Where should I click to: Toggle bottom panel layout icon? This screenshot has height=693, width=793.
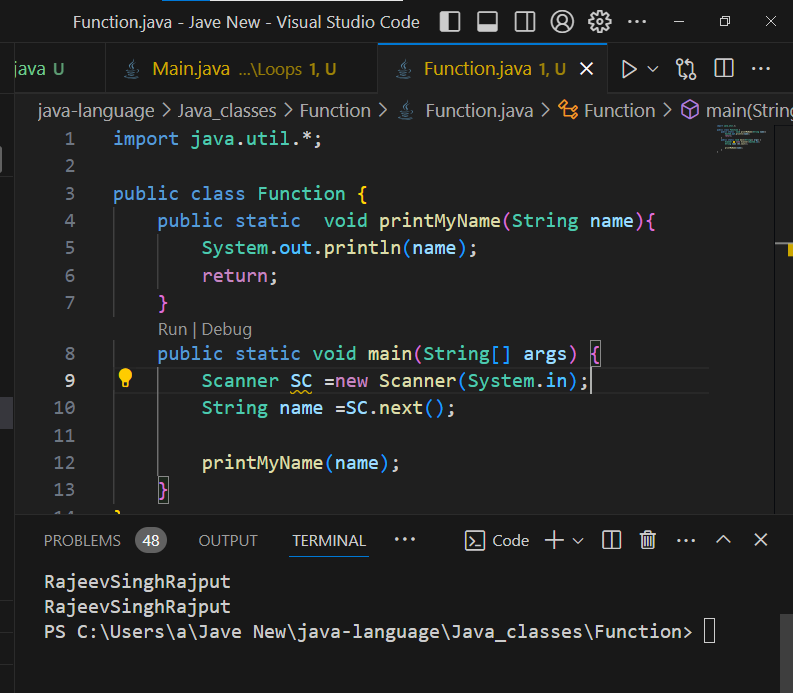click(x=488, y=22)
